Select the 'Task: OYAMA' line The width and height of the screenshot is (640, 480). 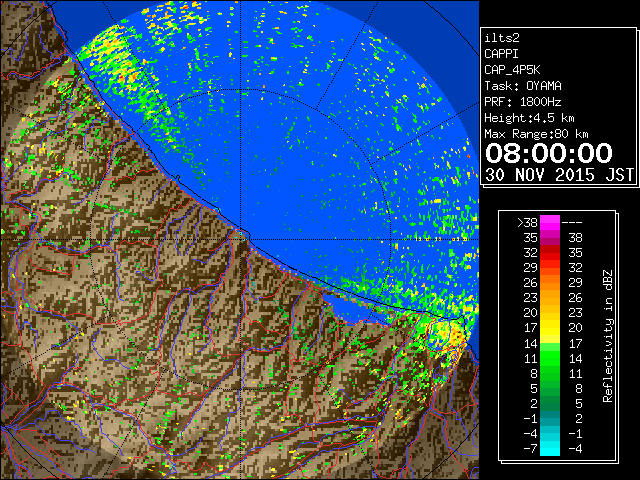tap(523, 86)
